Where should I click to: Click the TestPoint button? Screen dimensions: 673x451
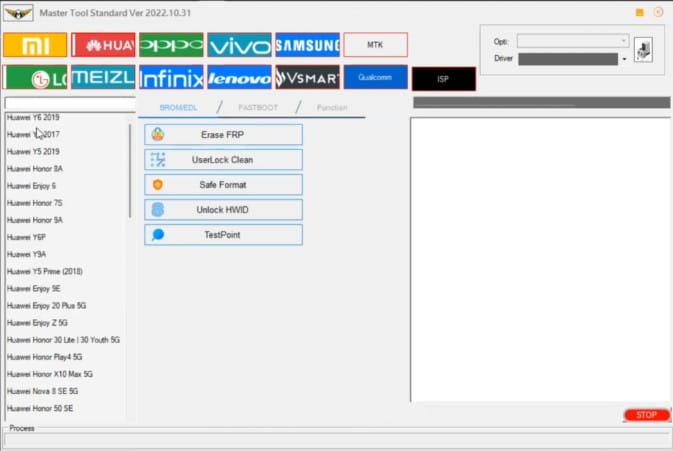(x=223, y=235)
